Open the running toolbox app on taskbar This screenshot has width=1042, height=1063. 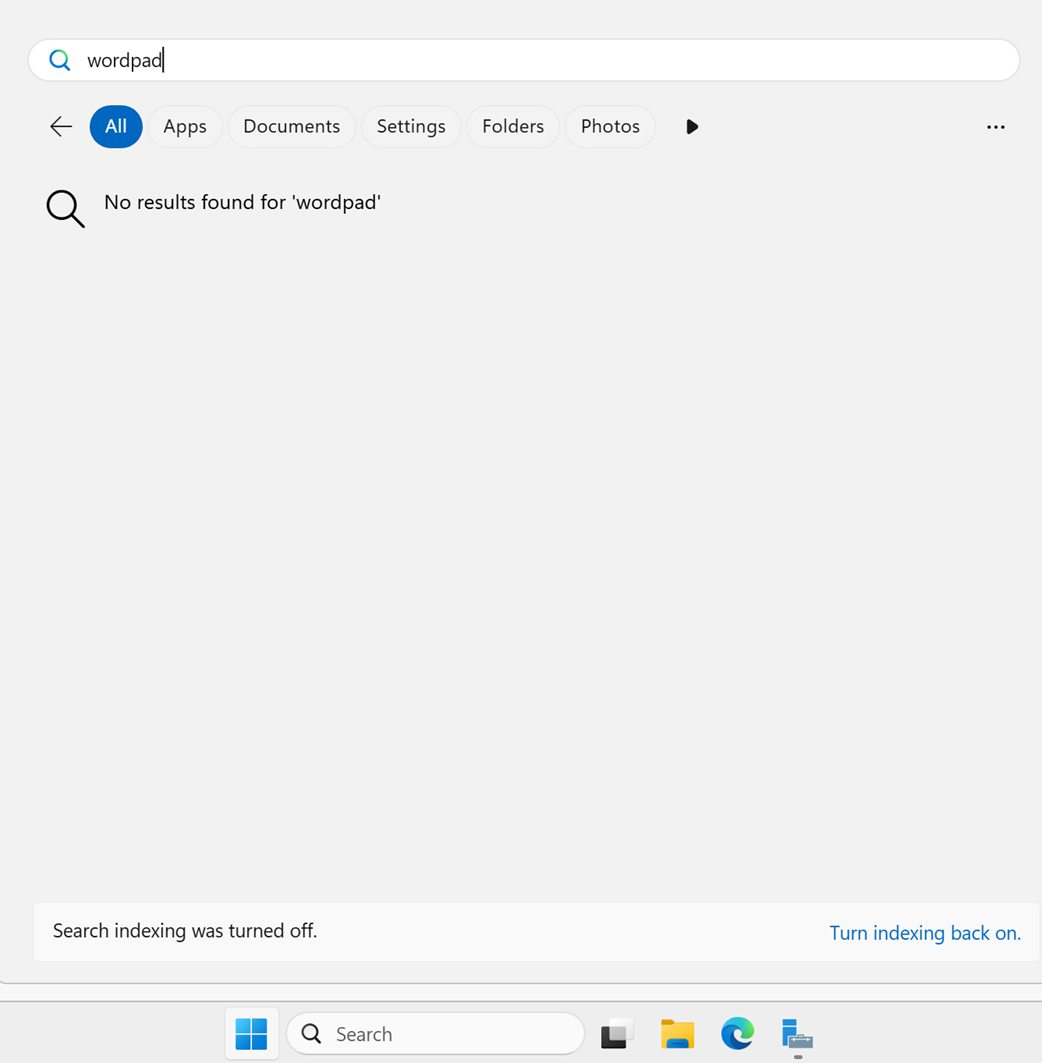tap(797, 1035)
